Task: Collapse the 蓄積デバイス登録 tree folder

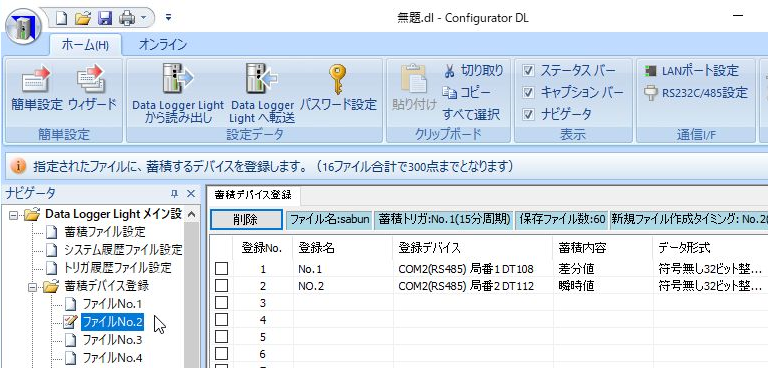Action: (33, 287)
